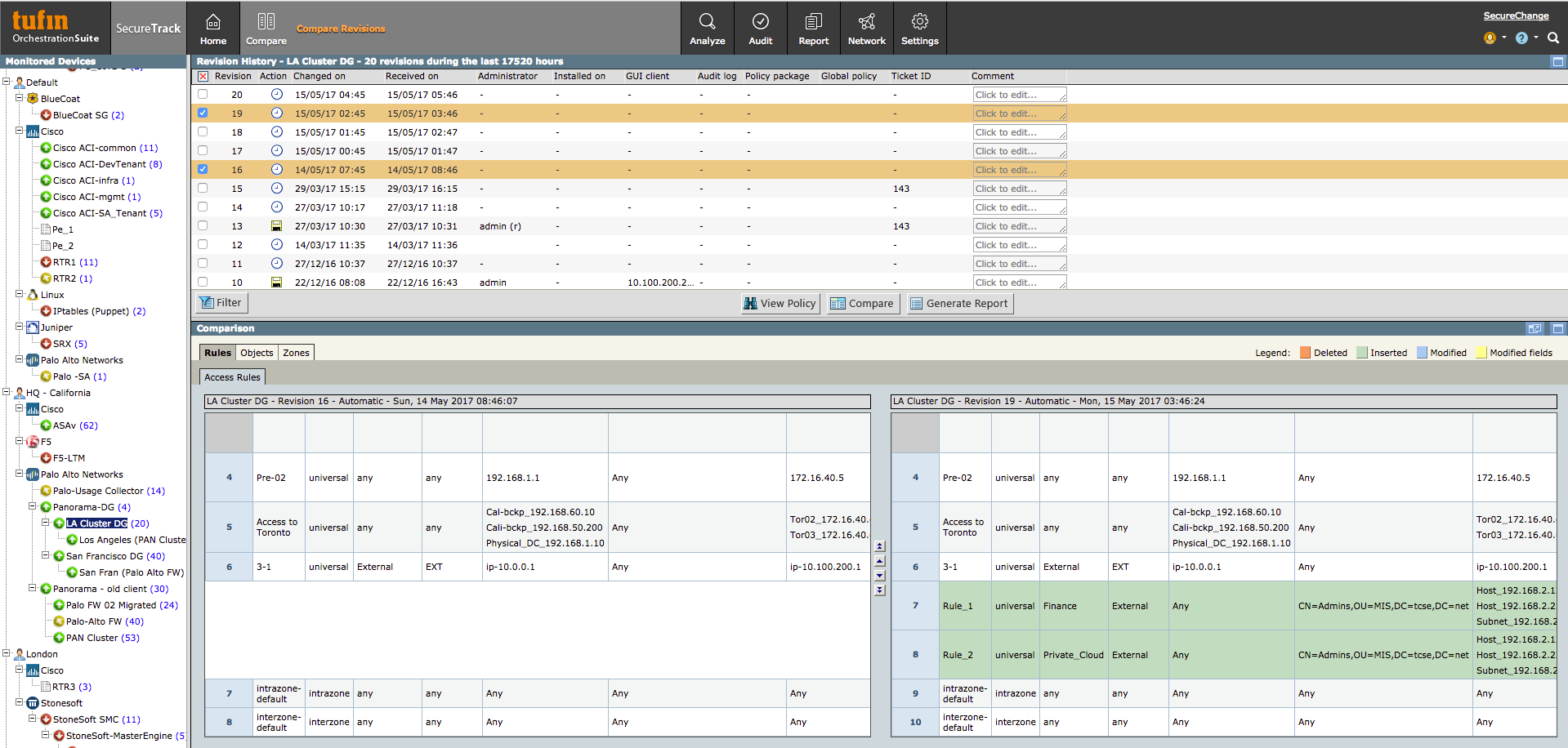Open the Compare toolbar icon
This screenshot has height=748, width=1568.
click(x=266, y=29)
